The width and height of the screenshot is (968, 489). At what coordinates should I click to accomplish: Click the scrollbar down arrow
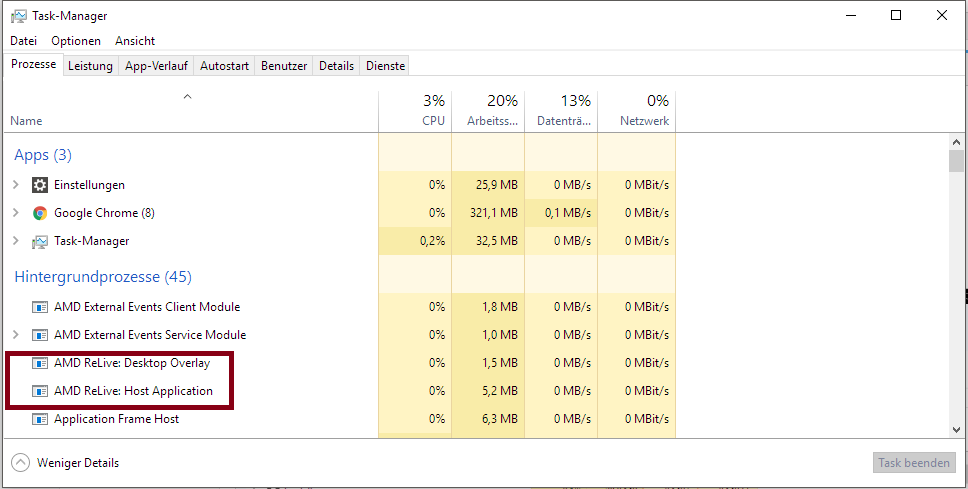pyautogui.click(x=957, y=428)
